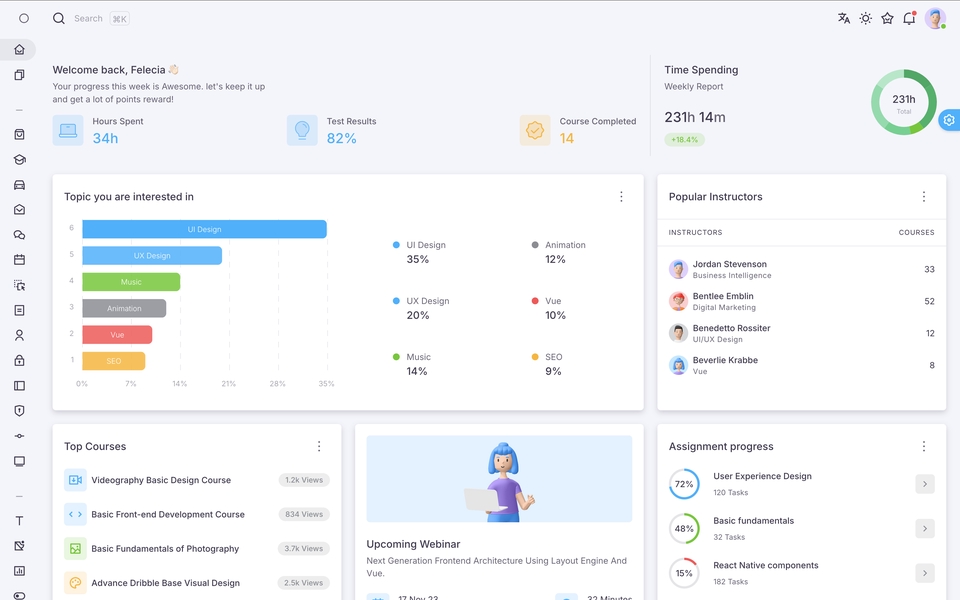Click the search magnifier icon
The height and width of the screenshot is (600, 960).
coord(59,18)
